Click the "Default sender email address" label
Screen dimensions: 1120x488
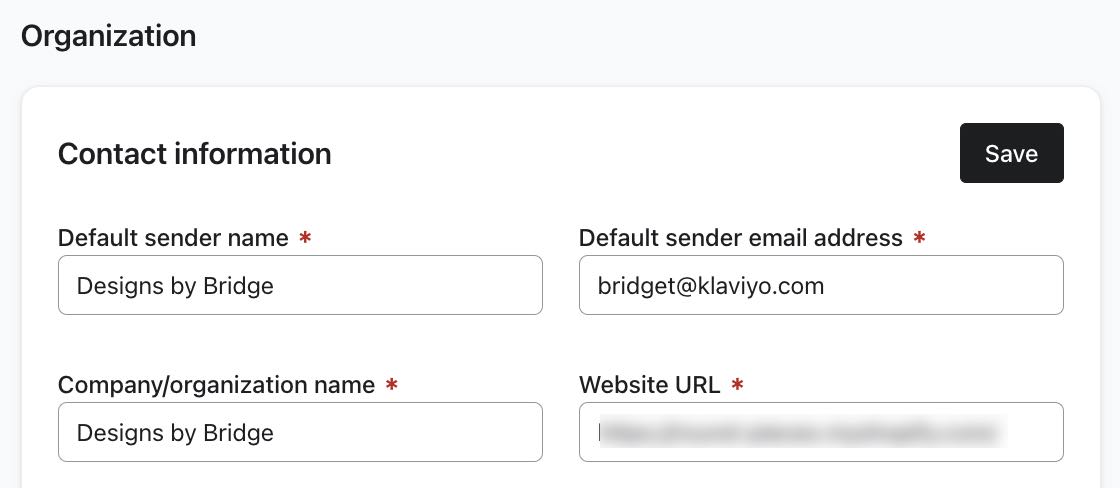click(740, 238)
